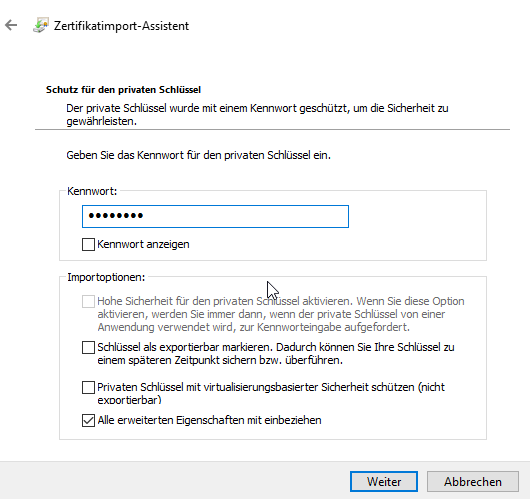The image size is (531, 499).
Task: Click the Der private Schlüssel wurde description text
Action: 257,114
